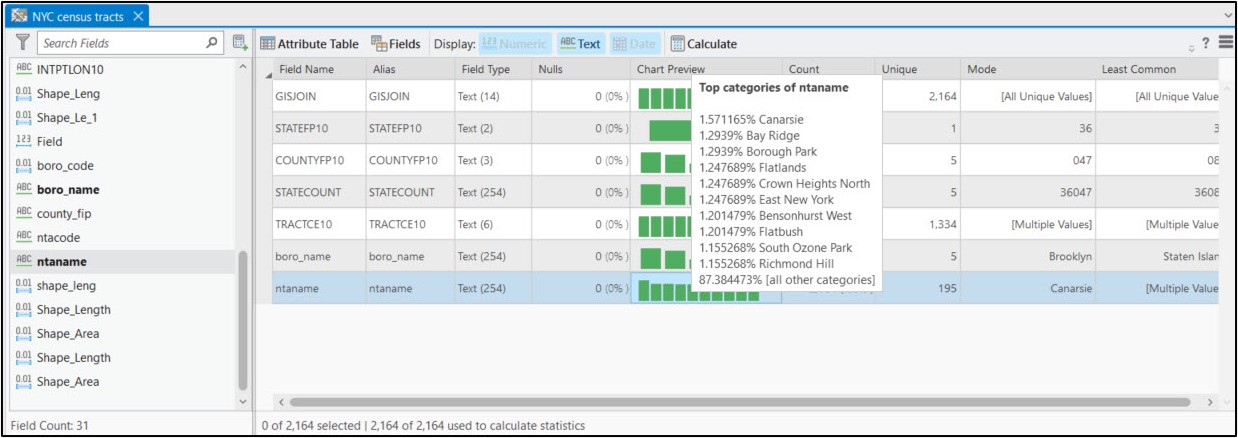Image resolution: width=1238 pixels, height=438 pixels.
Task: Click the TRACTCE10 chart preview
Action: tap(664, 225)
